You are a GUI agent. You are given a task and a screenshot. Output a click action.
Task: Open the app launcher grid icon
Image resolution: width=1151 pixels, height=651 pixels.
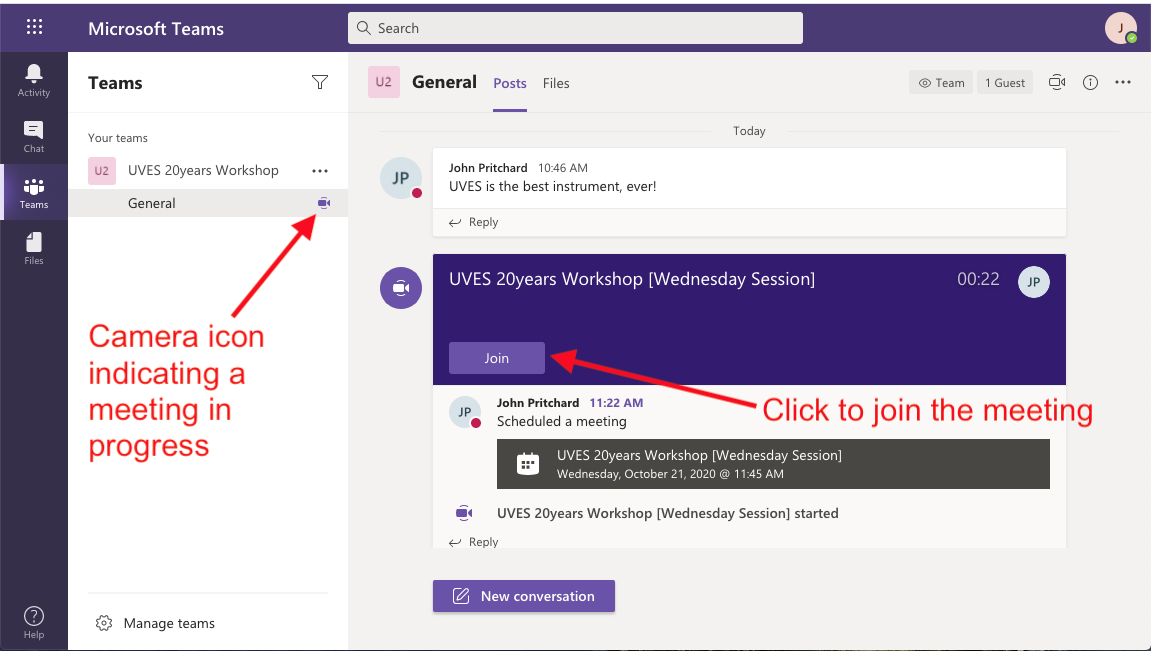(x=34, y=27)
